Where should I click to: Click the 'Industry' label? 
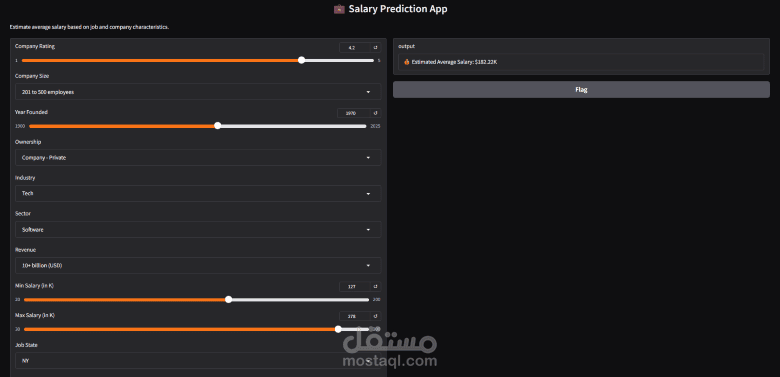tap(25, 178)
